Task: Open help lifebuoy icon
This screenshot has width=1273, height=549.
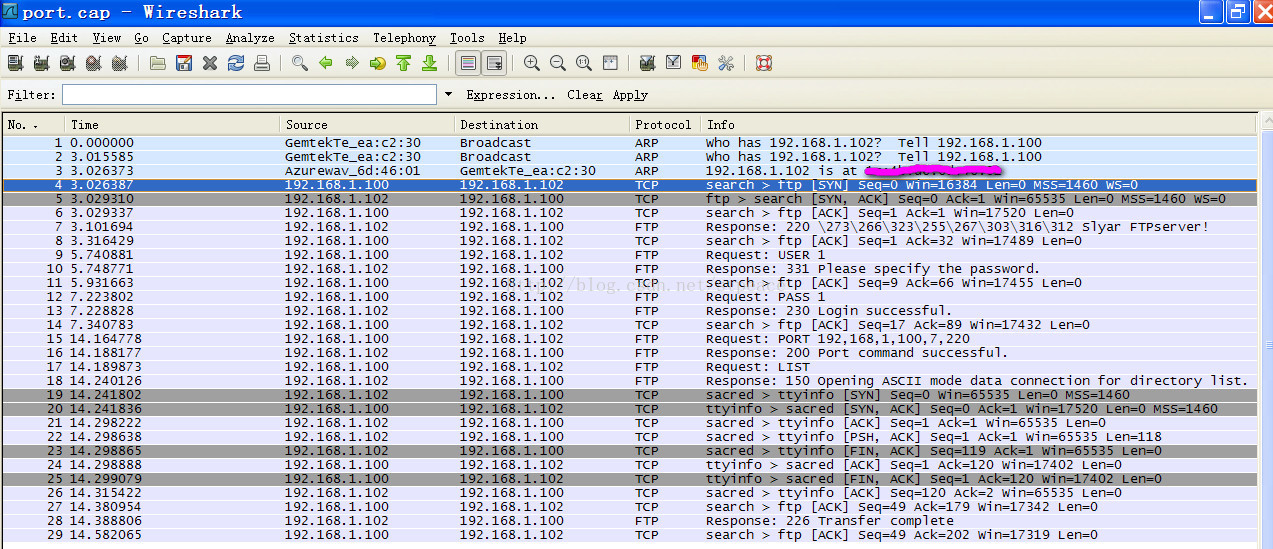Action: tap(764, 63)
